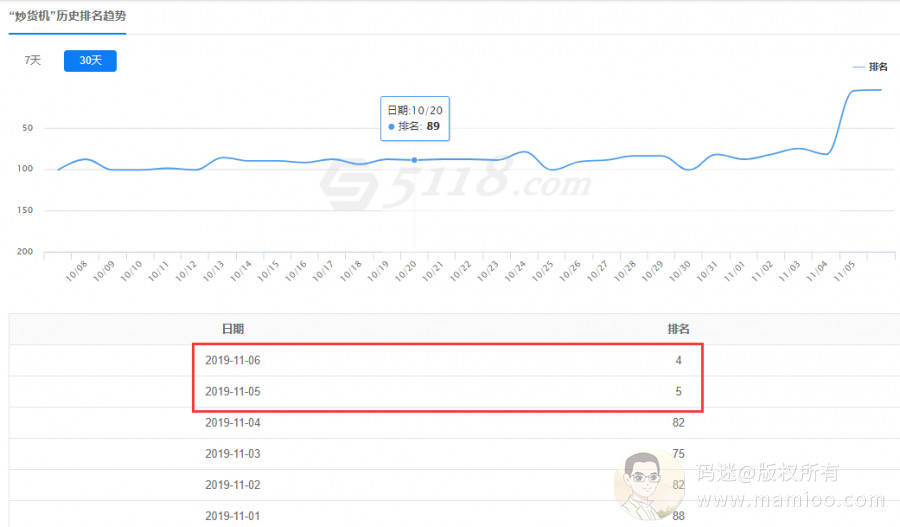Switch to the 7天 range
Image resolution: width=900 pixels, height=527 pixels.
click(33, 61)
